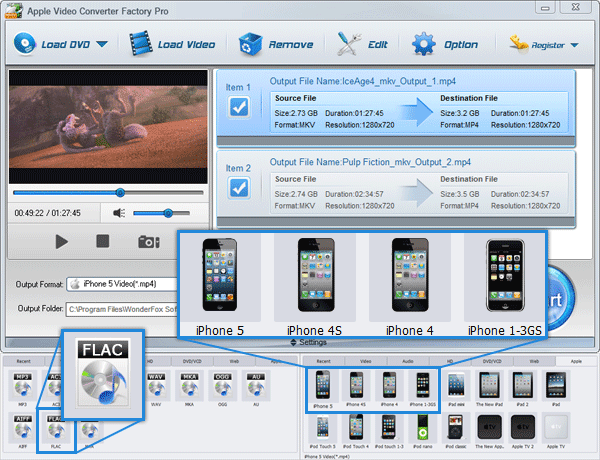Open the Load DVD dropdown arrow
This screenshot has width=600, height=460.
point(102,44)
